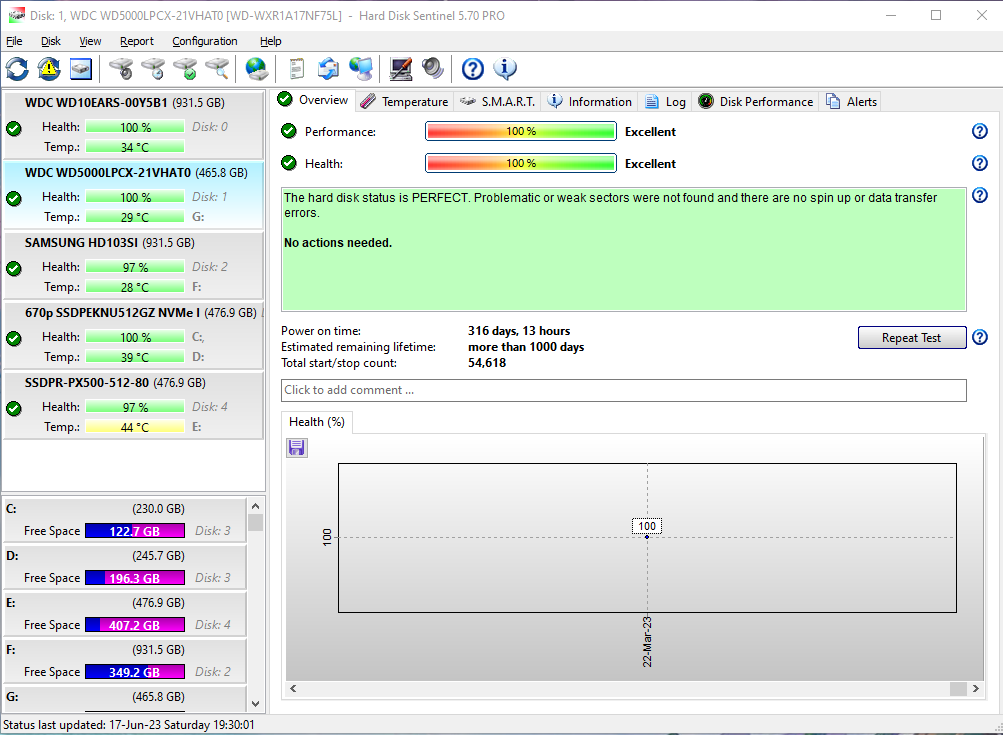This screenshot has height=735, width=1003.
Task: Click graph scrollbar right arrow
Action: tap(975, 688)
